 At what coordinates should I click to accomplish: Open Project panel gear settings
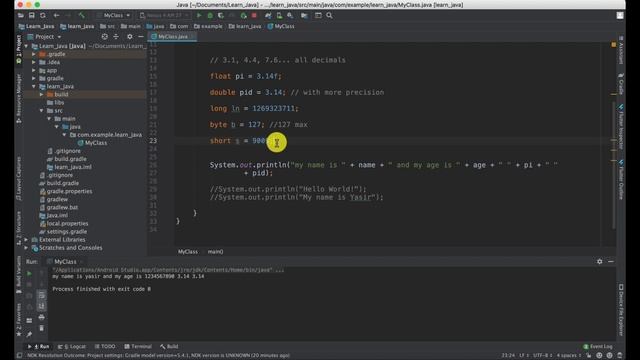coord(129,37)
